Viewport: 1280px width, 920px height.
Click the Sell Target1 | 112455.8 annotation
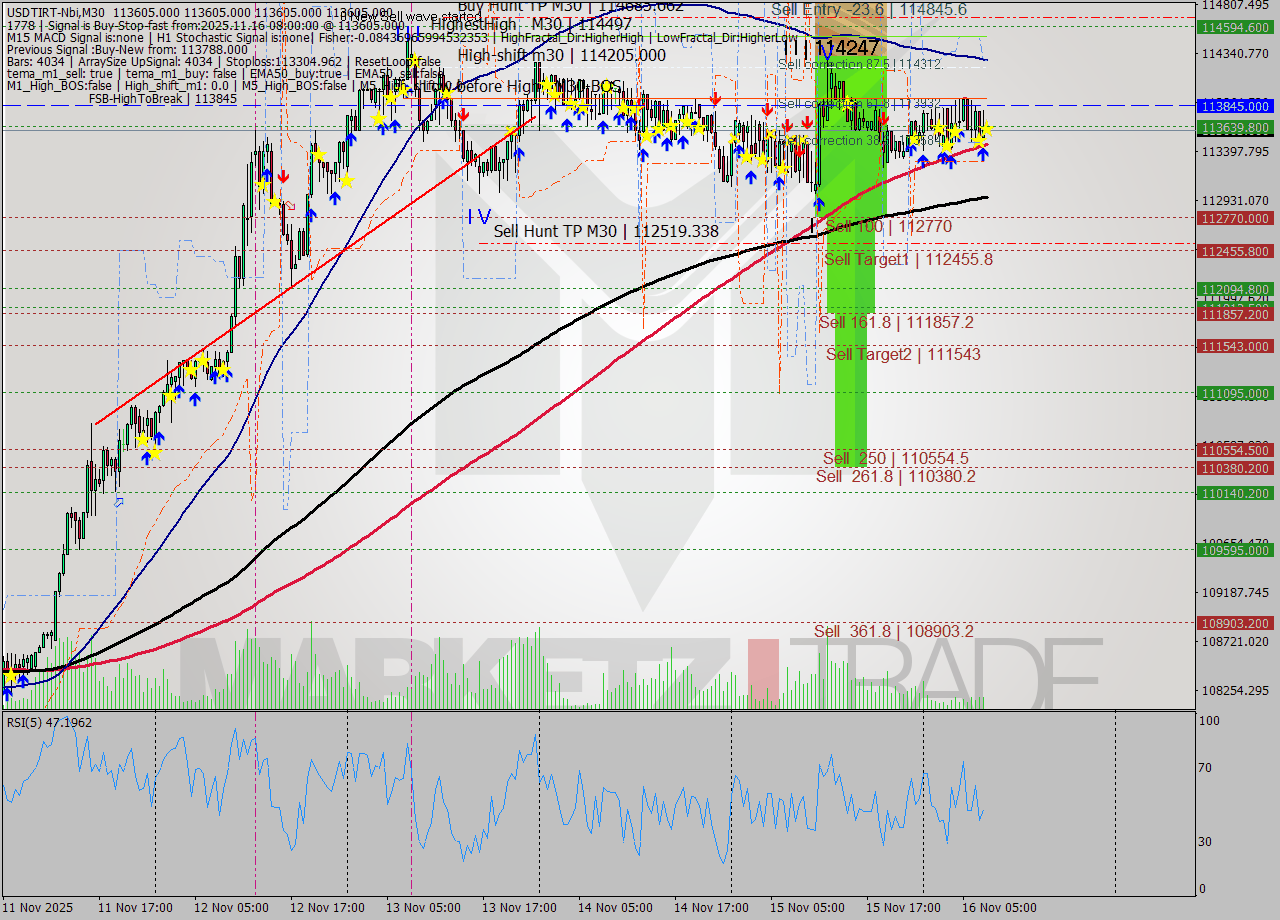tap(906, 259)
